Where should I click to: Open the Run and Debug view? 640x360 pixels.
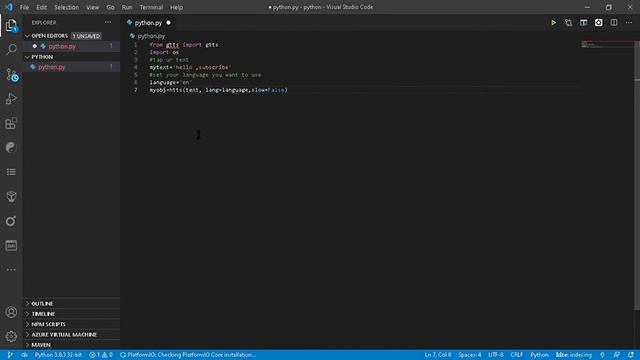pyautogui.click(x=11, y=99)
